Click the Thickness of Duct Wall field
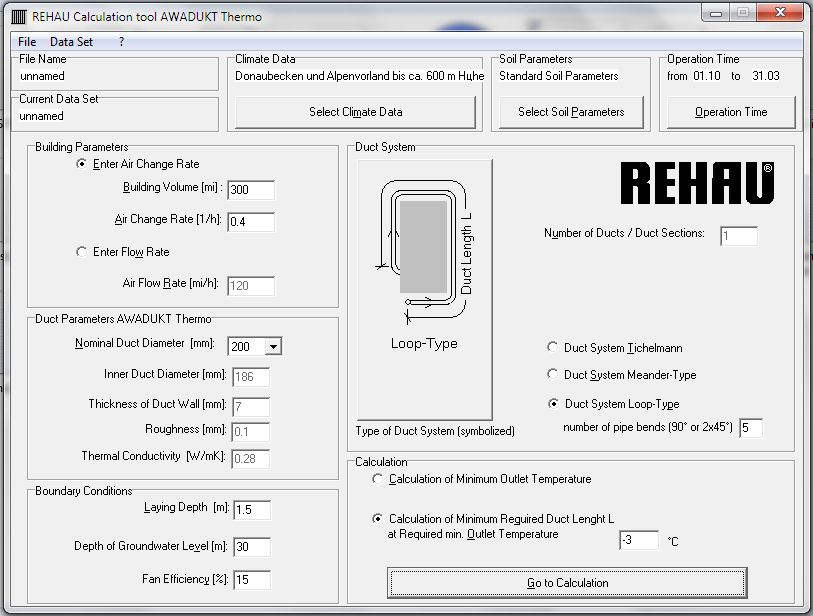The height and width of the screenshot is (616, 813). (251, 407)
